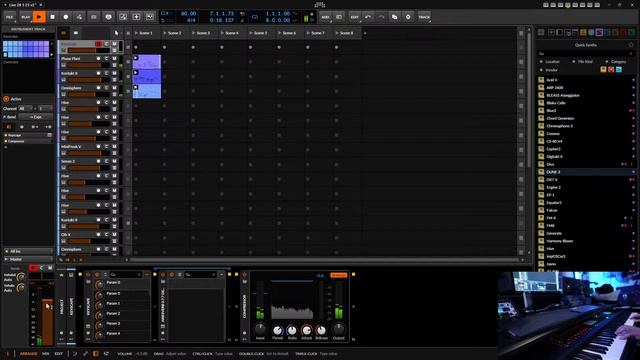Viewport: 640px width, 360px height.
Task: Click the panel icon beside ADD button
Action: coord(339,17)
